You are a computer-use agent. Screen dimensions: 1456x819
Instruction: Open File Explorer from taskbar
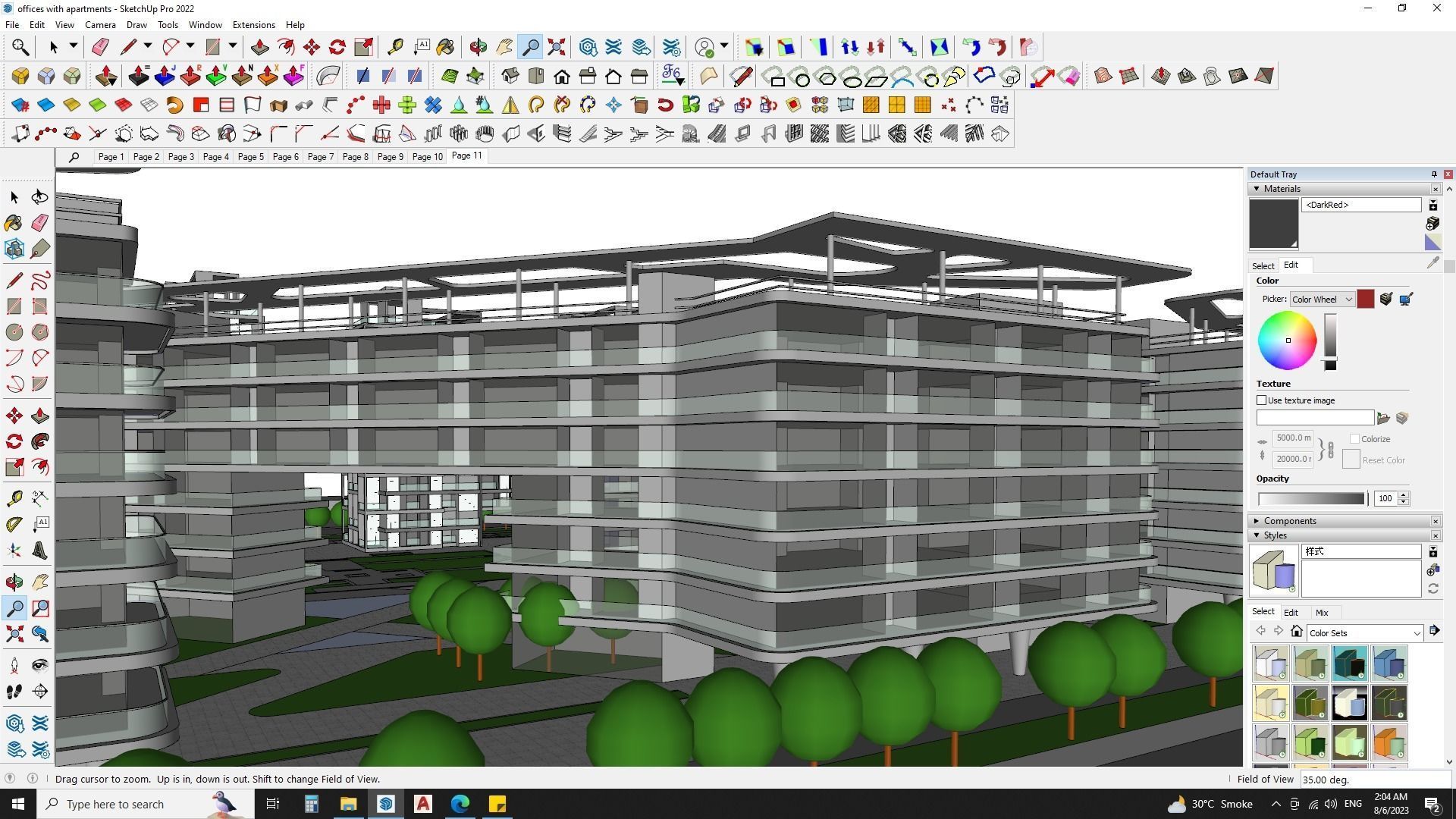pos(348,804)
